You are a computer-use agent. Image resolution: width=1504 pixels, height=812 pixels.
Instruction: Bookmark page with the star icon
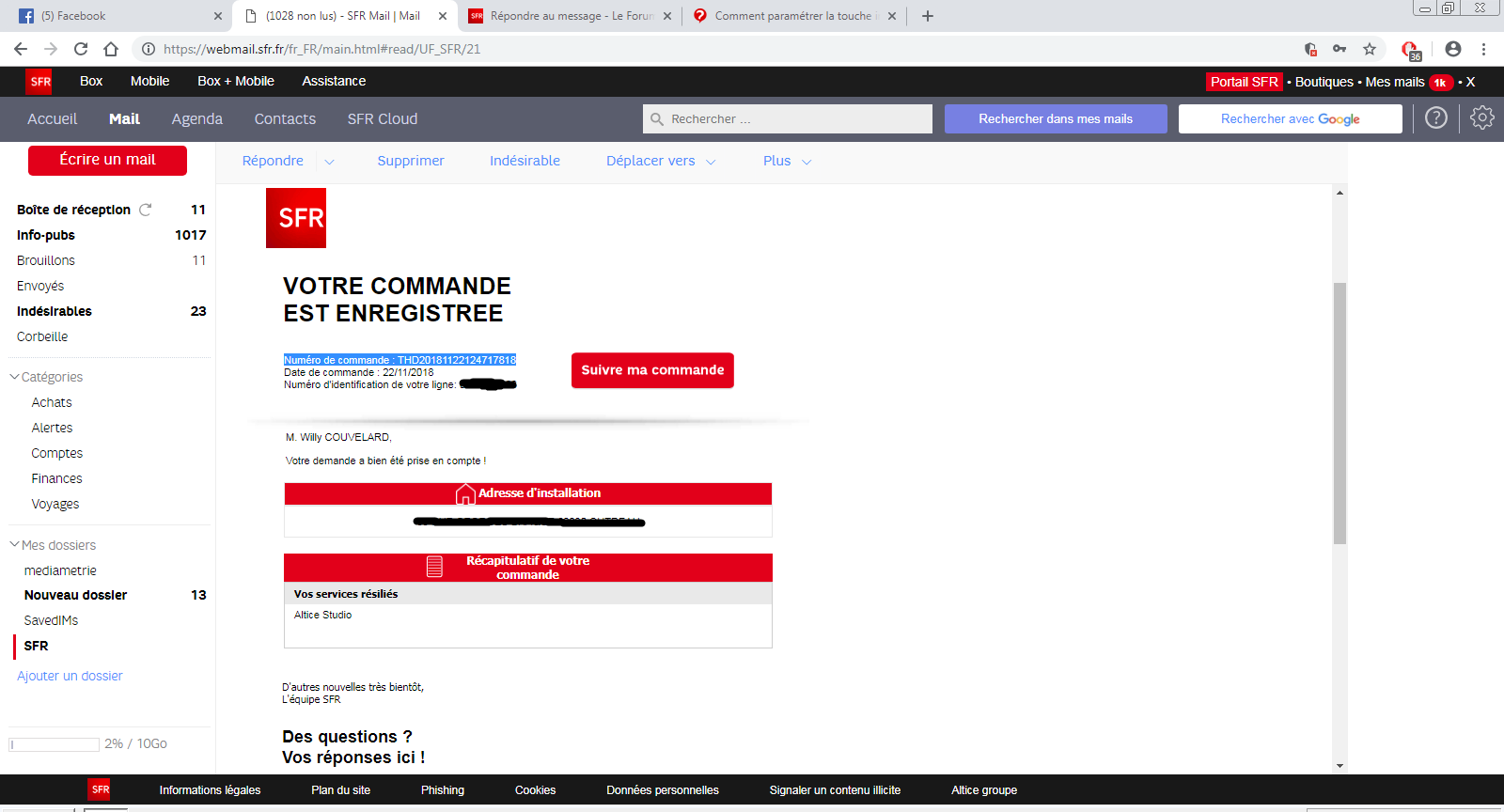pyautogui.click(x=1370, y=49)
